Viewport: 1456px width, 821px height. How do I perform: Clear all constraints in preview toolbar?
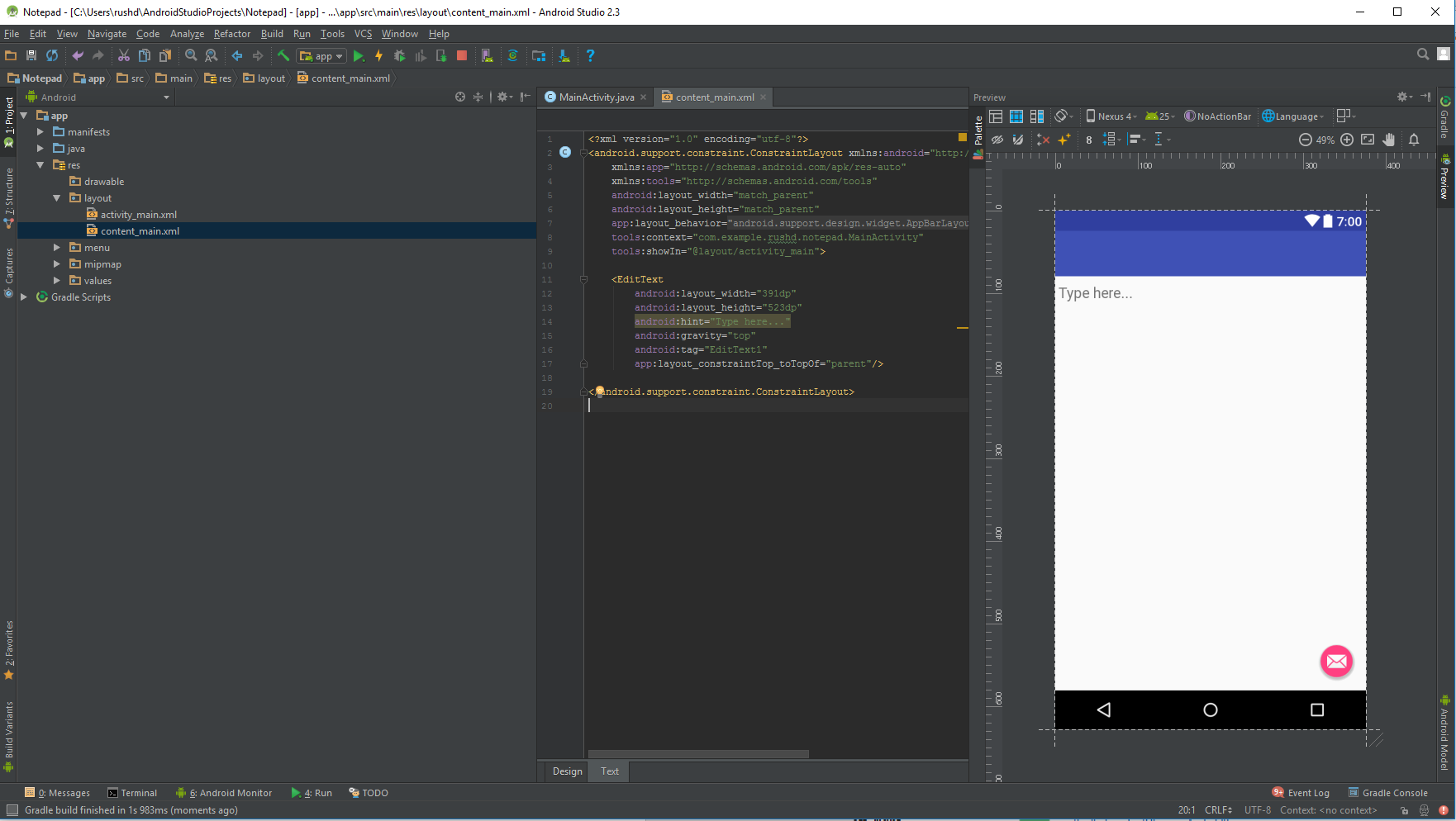(x=1043, y=140)
